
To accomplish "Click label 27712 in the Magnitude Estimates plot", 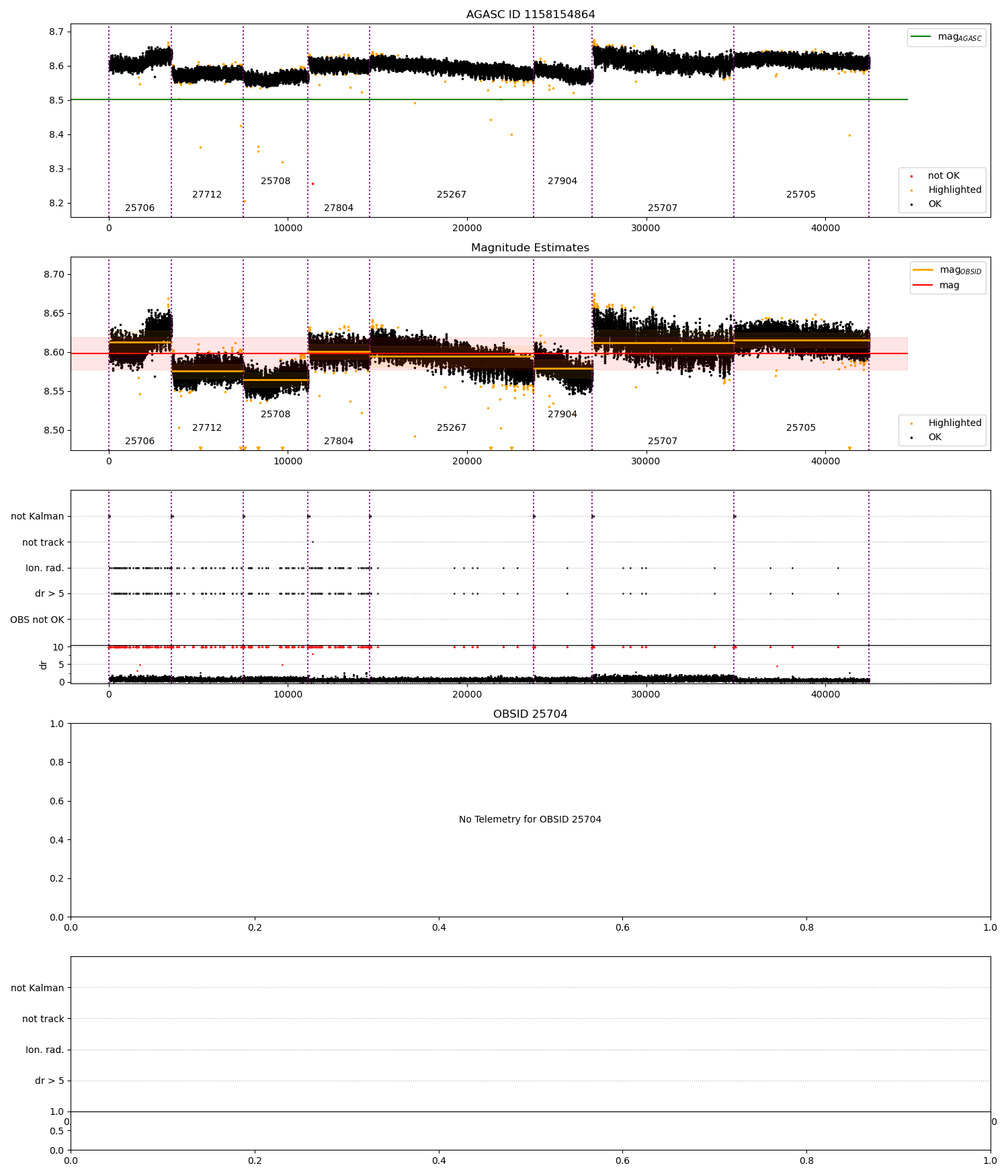I will pyautogui.click(x=207, y=428).
